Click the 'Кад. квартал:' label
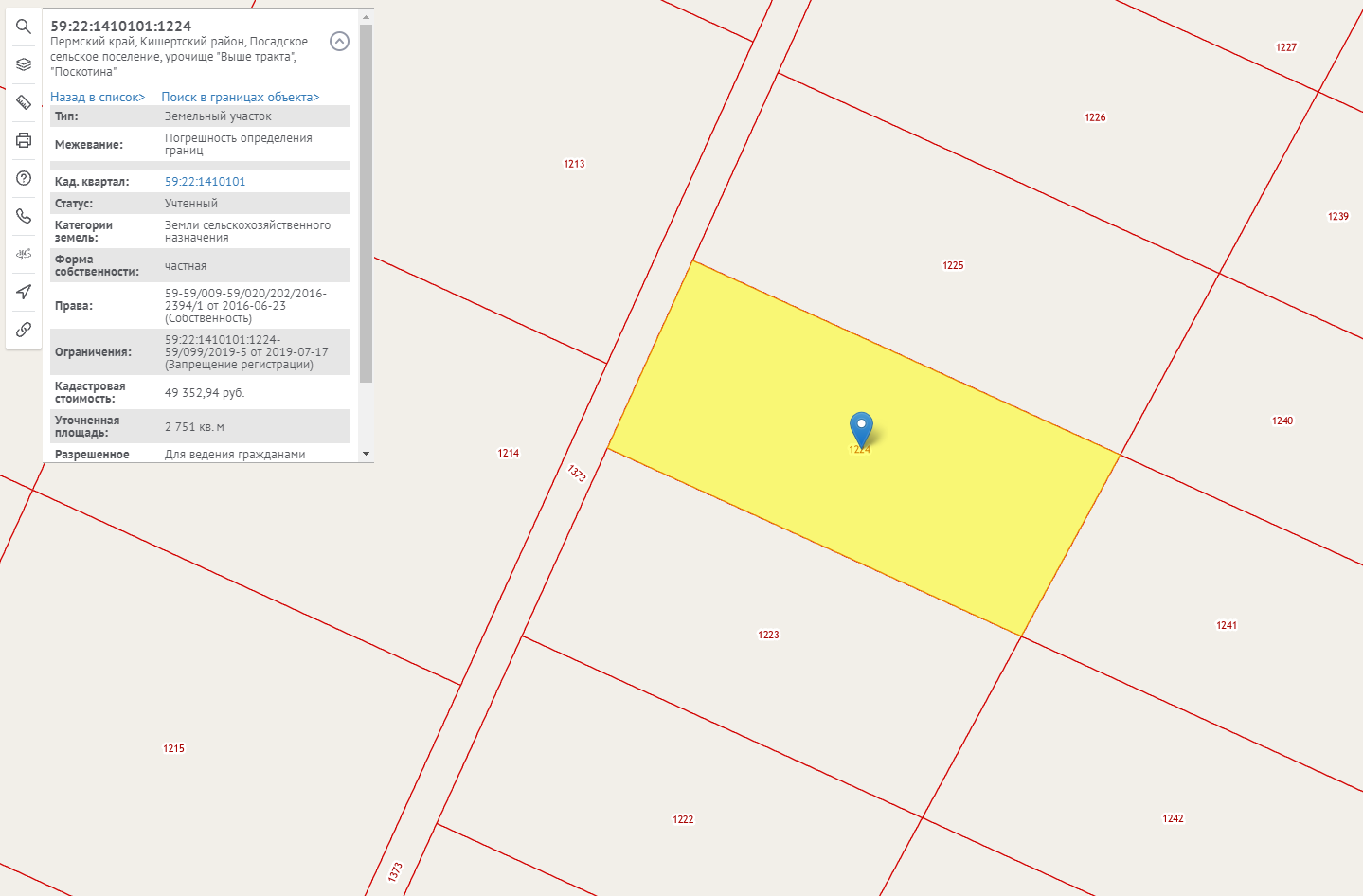1363x896 pixels. coord(92,182)
